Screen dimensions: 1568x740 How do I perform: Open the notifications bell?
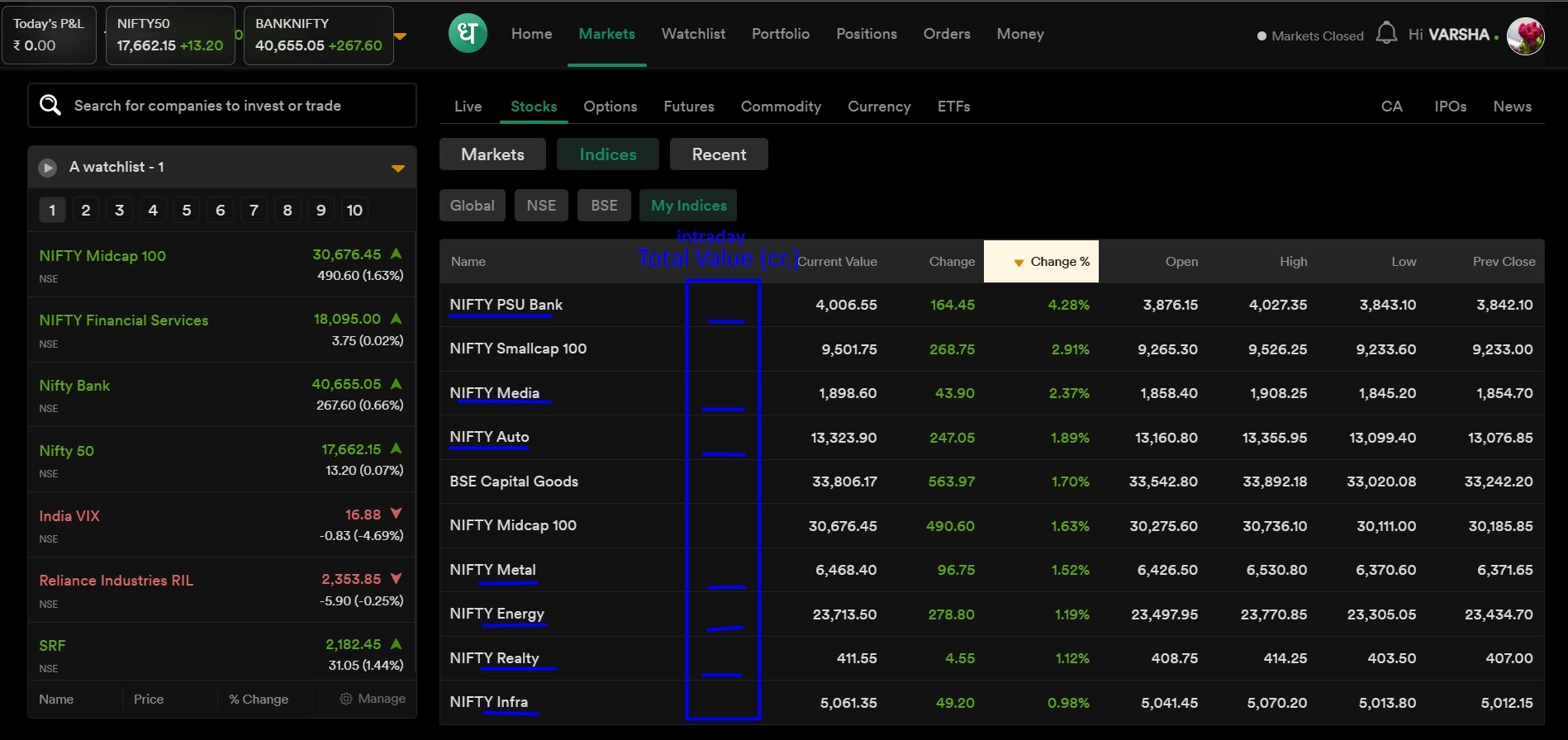tap(1386, 34)
